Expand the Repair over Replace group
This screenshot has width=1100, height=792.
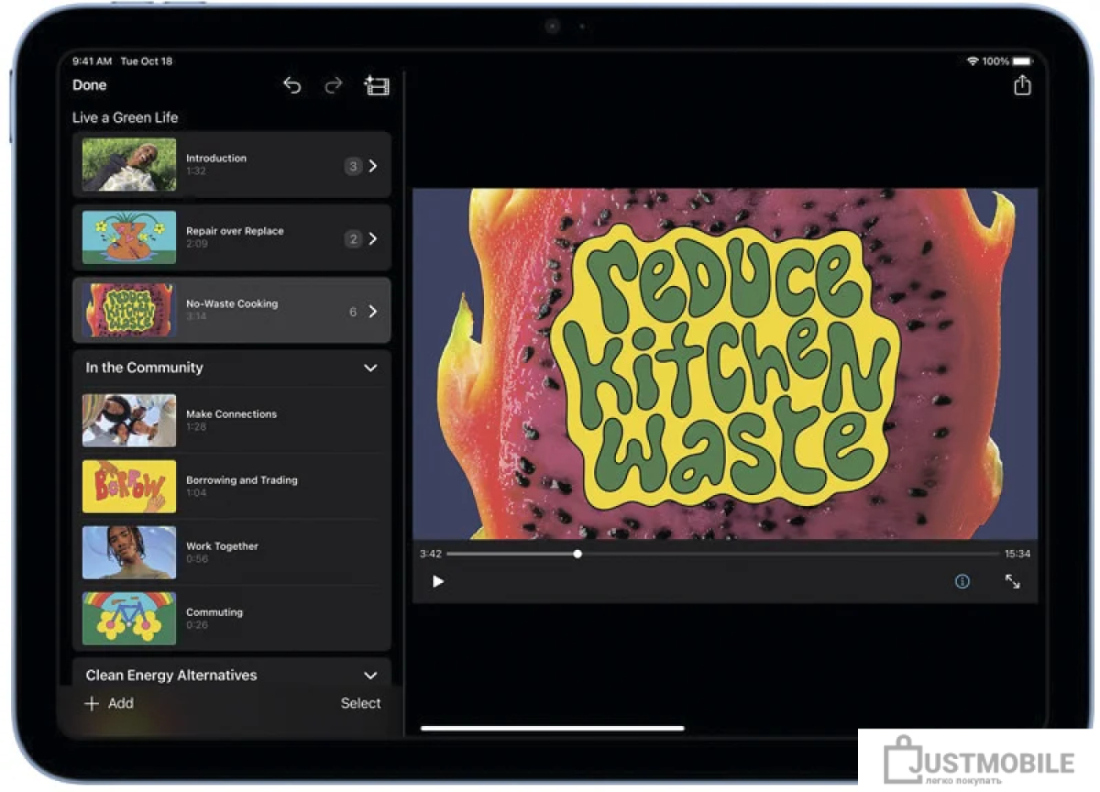pos(373,239)
